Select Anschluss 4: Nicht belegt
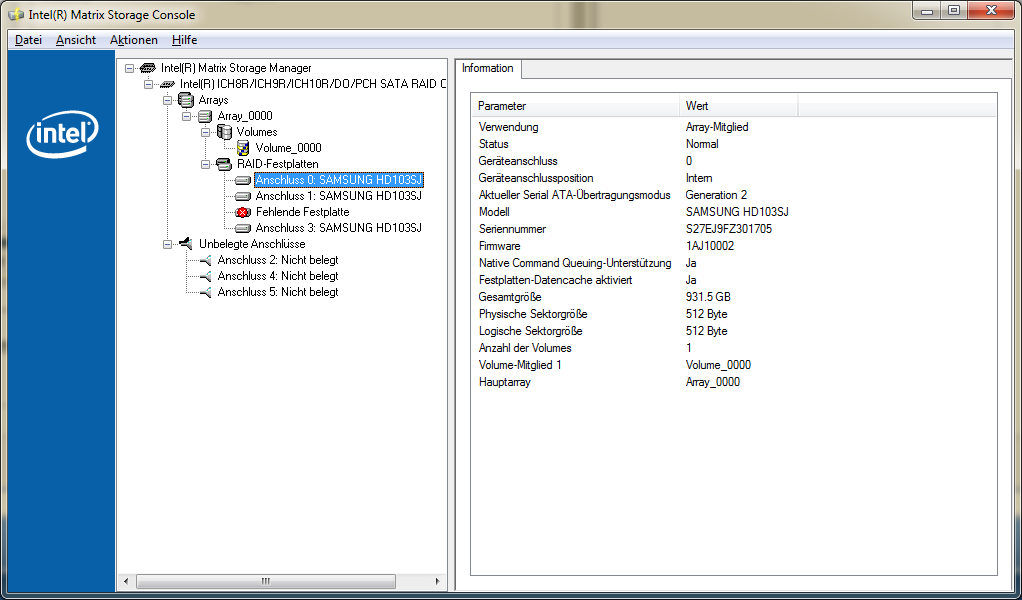Viewport: 1022px width, 600px height. tap(278, 276)
